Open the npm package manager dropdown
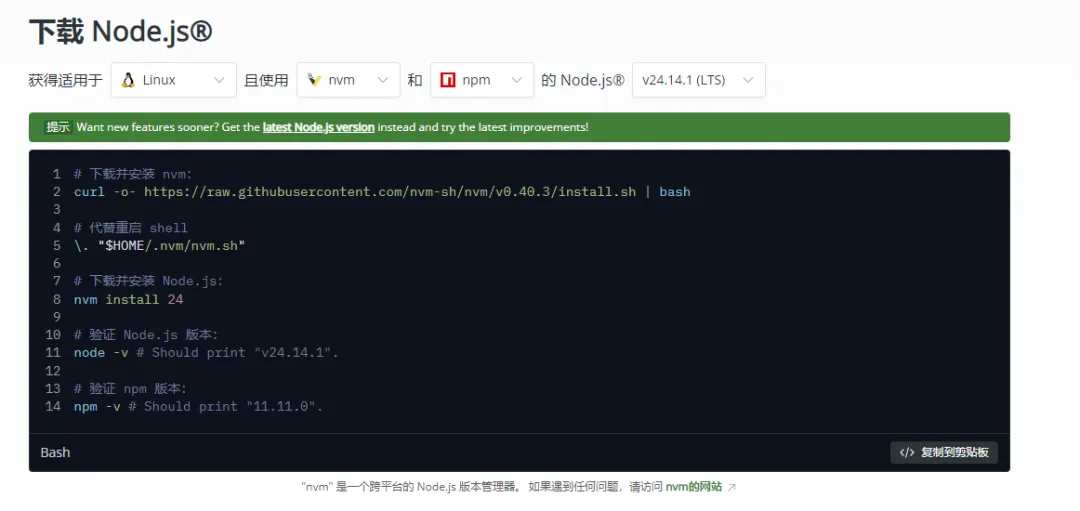This screenshot has height=511, width=1080. pos(482,80)
